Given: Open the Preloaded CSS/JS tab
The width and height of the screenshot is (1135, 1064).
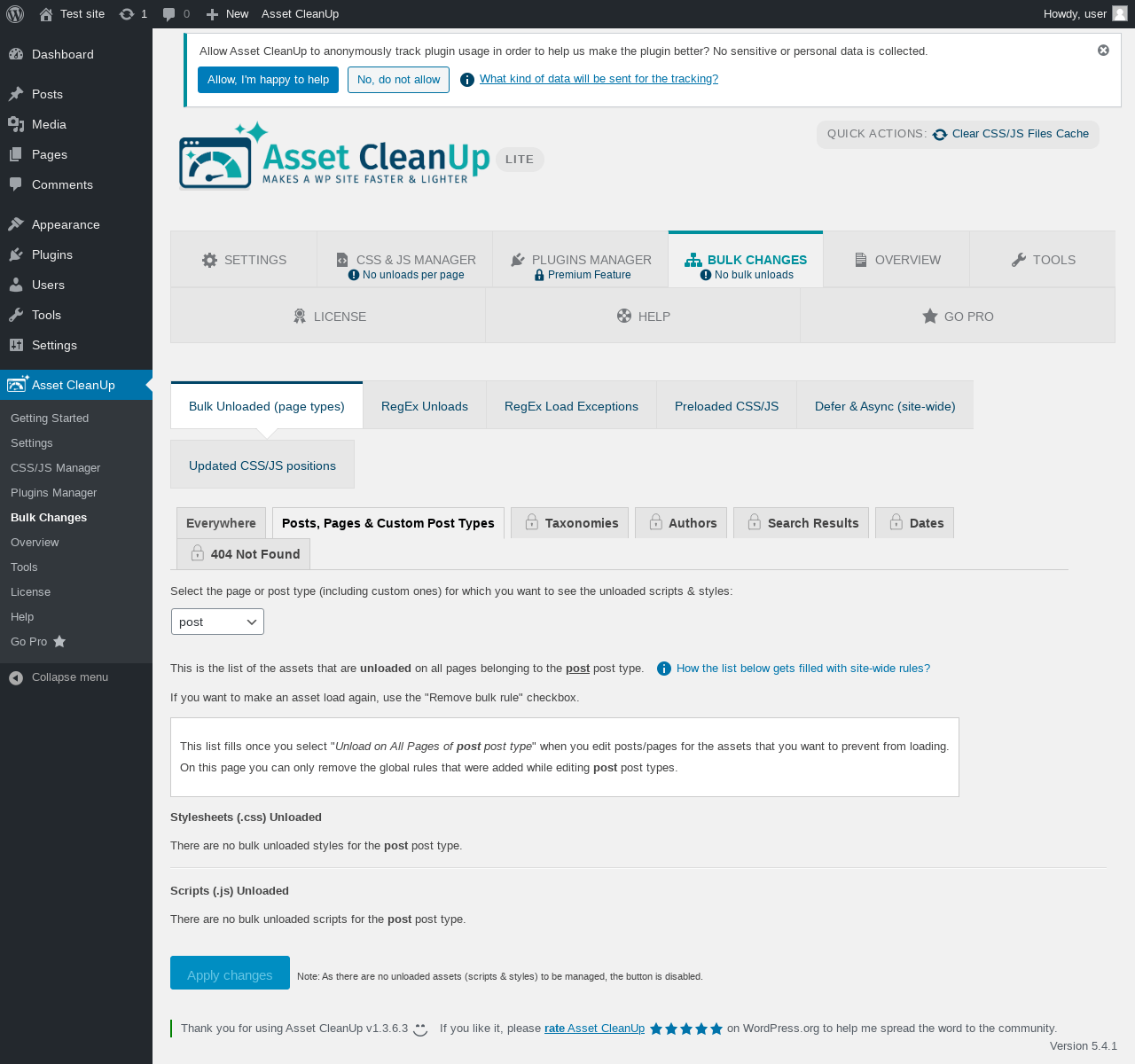Looking at the screenshot, I should coord(727,406).
